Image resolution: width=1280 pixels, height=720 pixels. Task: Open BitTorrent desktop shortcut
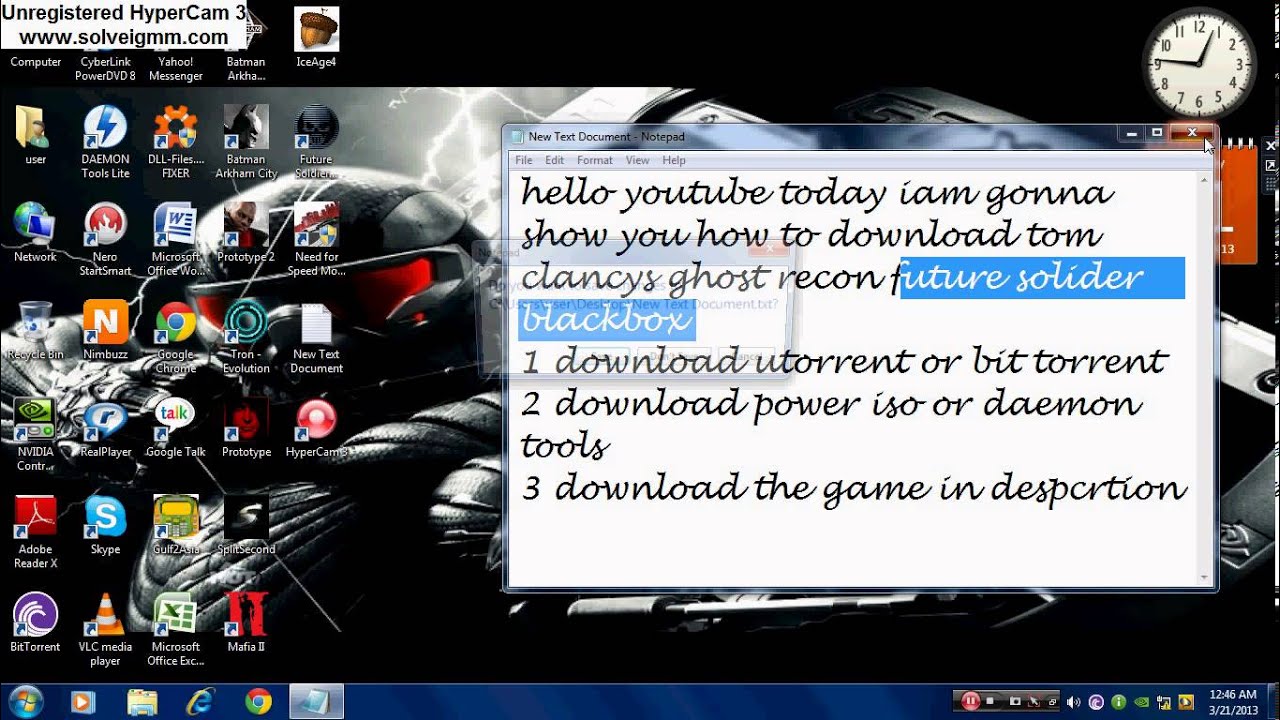(36, 621)
